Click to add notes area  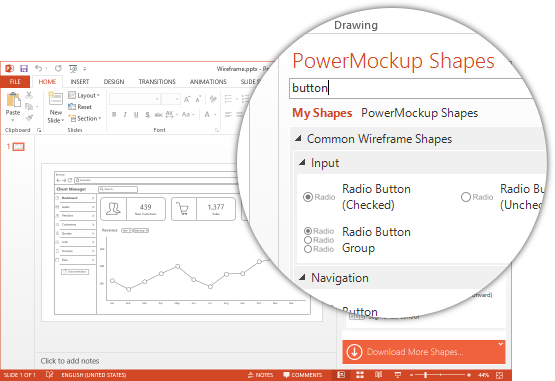point(70,361)
